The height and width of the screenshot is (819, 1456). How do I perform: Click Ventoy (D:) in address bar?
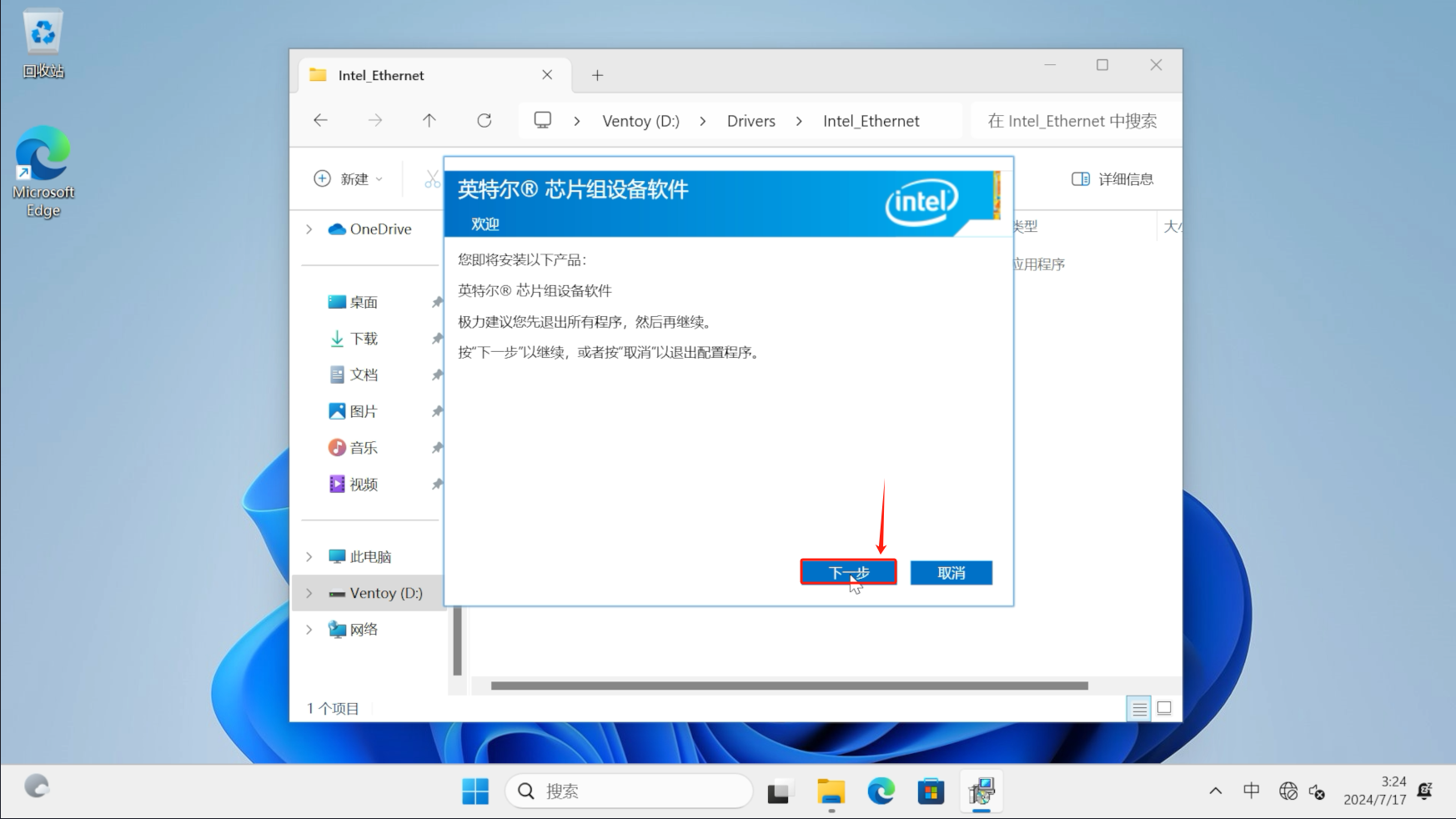(640, 121)
